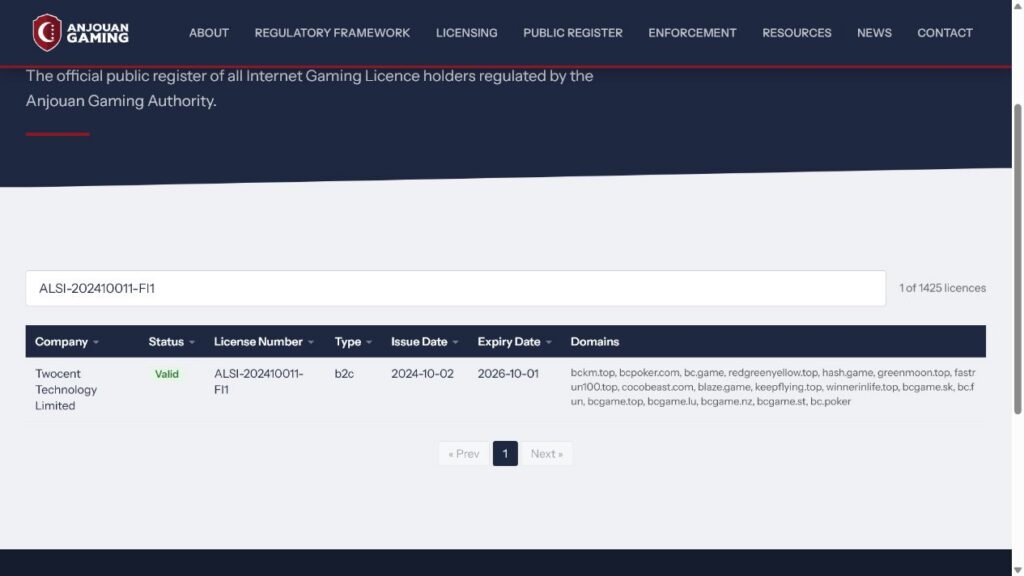Open the Contact page
Image resolution: width=1024 pixels, height=576 pixels.
click(944, 33)
